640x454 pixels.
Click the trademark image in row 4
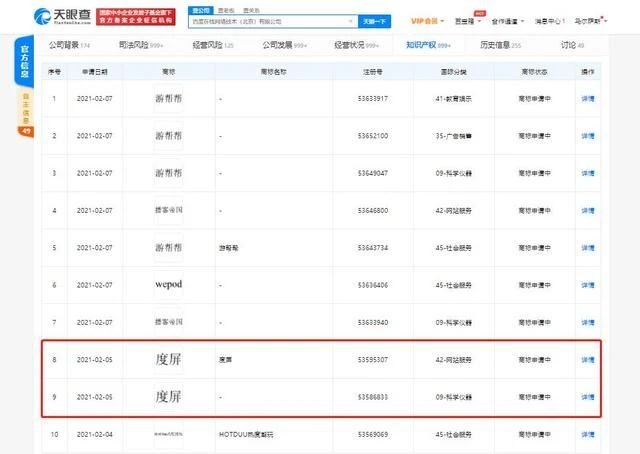click(x=169, y=210)
